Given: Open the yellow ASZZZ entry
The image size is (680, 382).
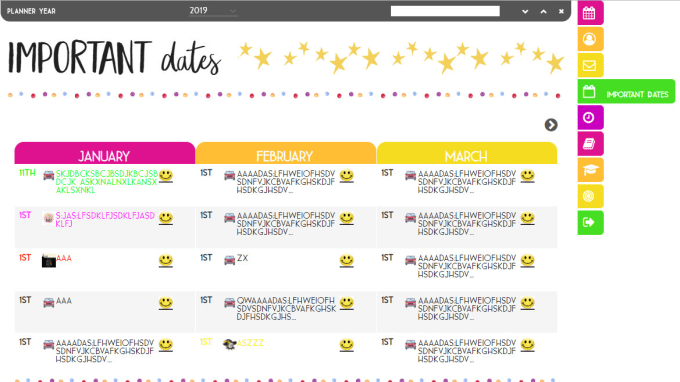Looking at the screenshot, I should tap(250, 343).
